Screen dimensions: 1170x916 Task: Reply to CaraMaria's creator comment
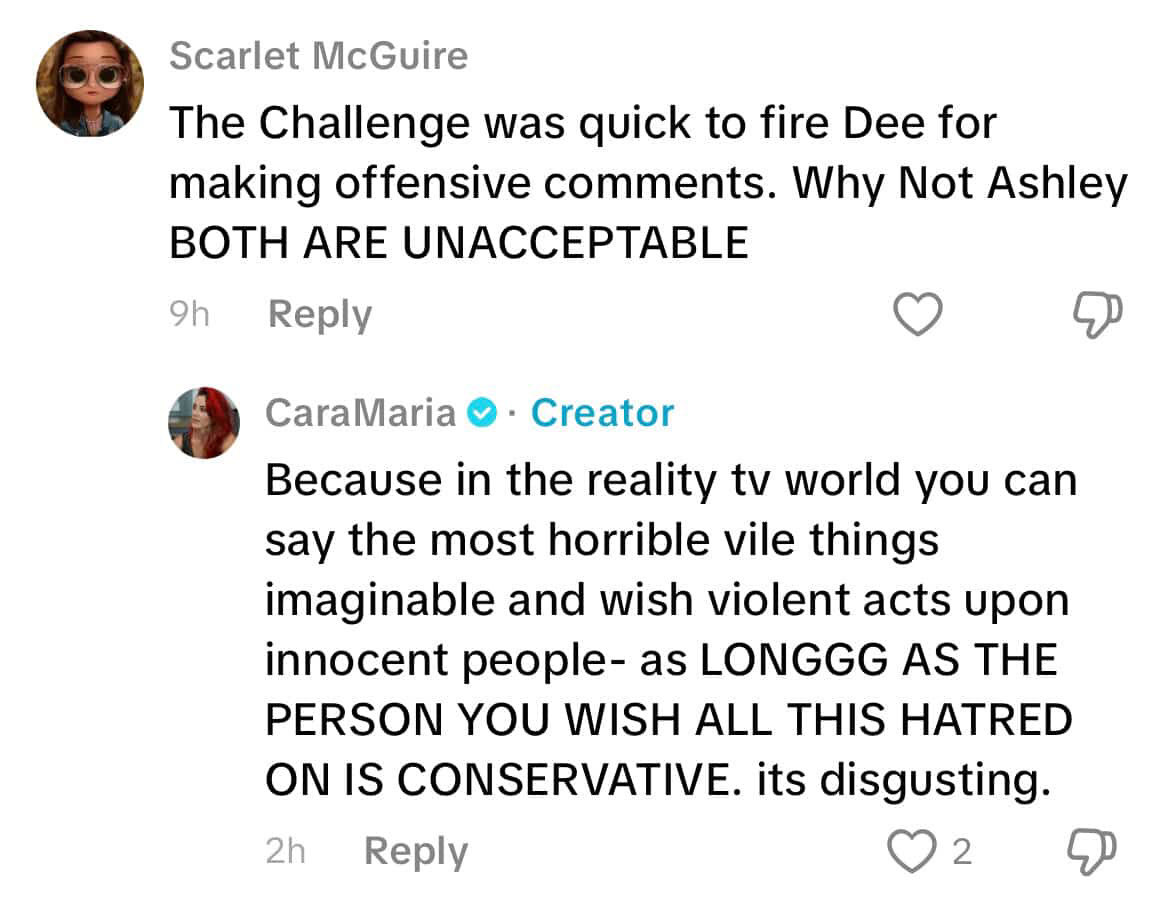pos(416,852)
